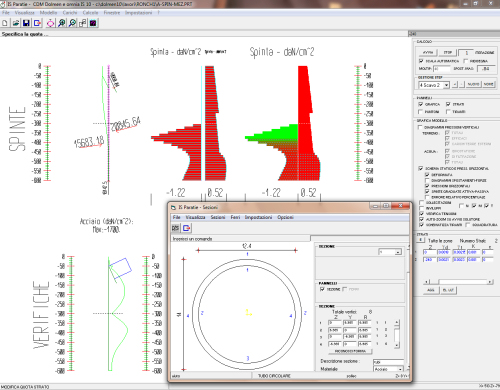Click the AVVIA button in Calcolo panel
The height and width of the screenshot is (390, 500).
428,52
